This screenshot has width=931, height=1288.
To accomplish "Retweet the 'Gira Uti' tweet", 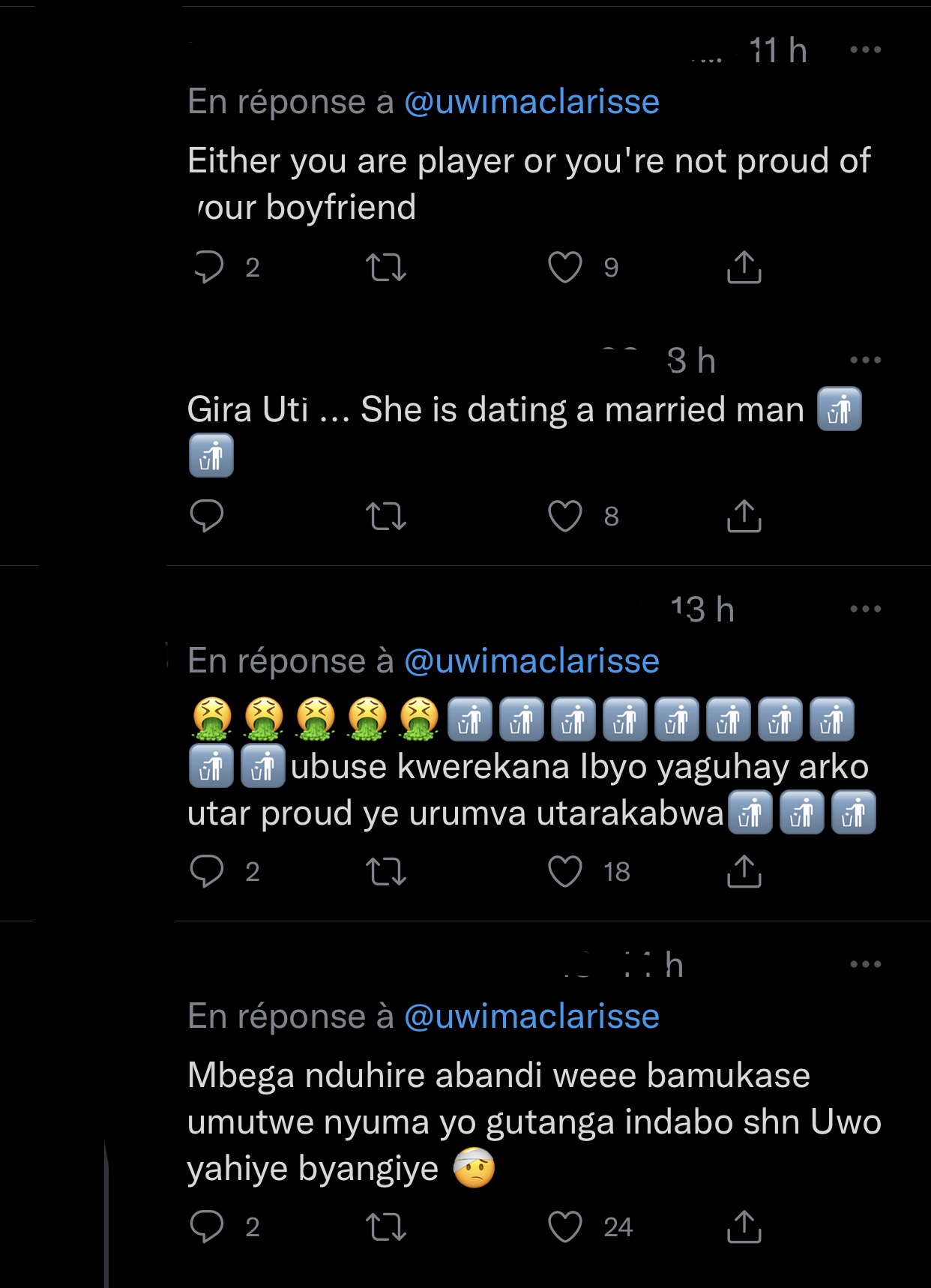I will [x=385, y=516].
